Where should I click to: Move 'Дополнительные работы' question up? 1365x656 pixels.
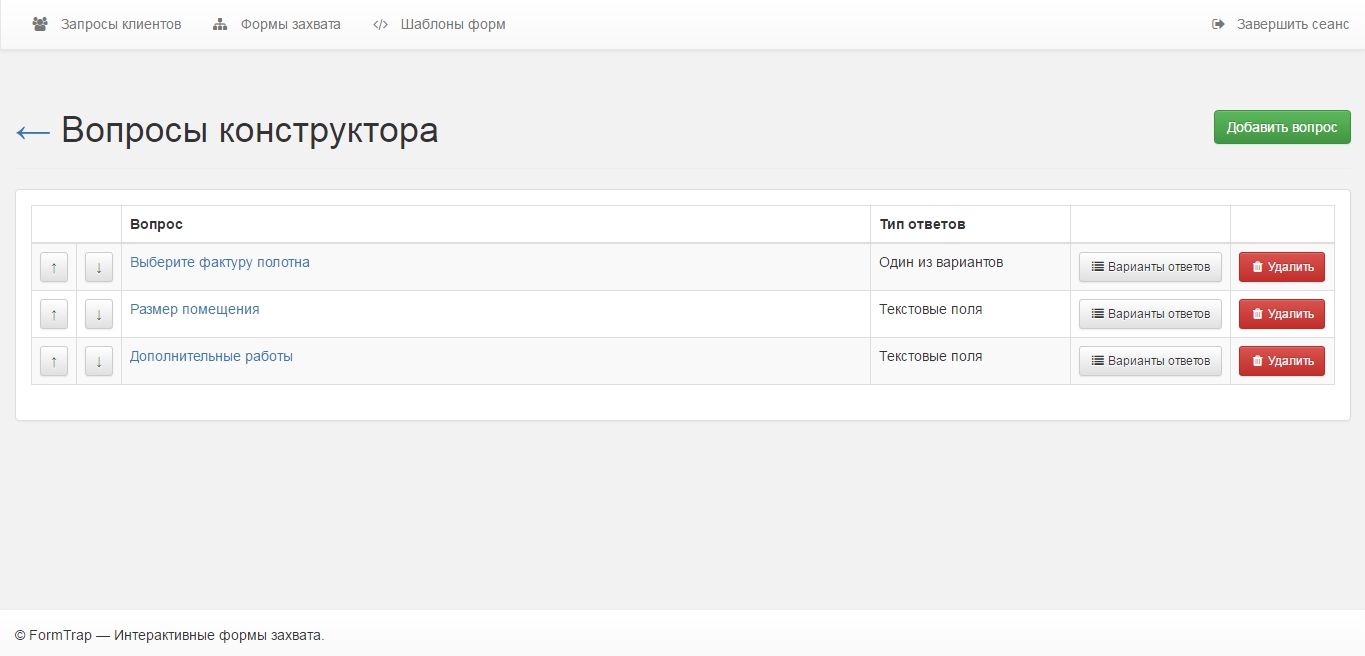(54, 361)
